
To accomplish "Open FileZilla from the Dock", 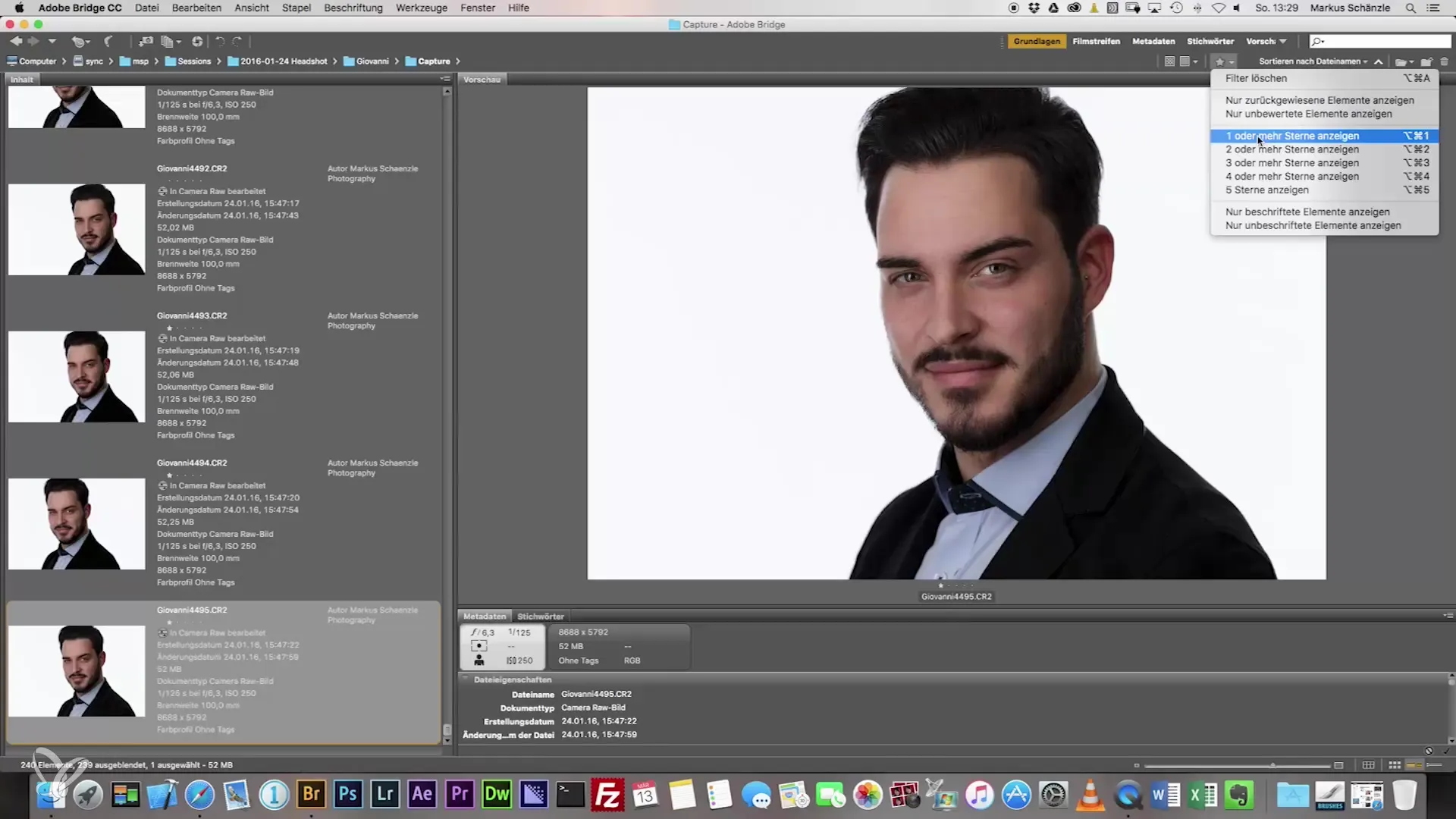I will click(607, 795).
